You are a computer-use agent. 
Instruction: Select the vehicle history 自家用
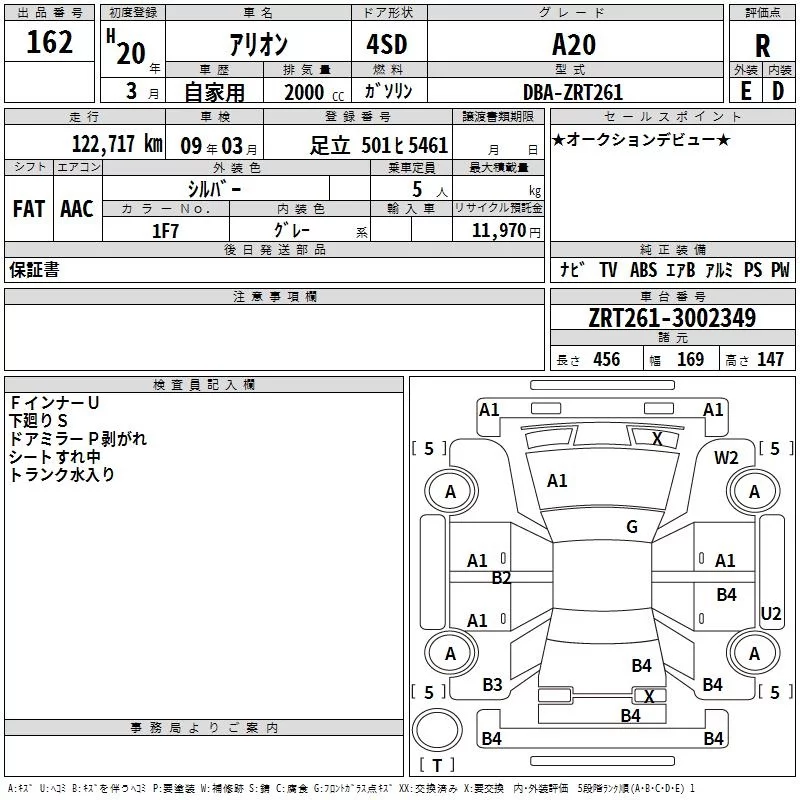(214, 92)
